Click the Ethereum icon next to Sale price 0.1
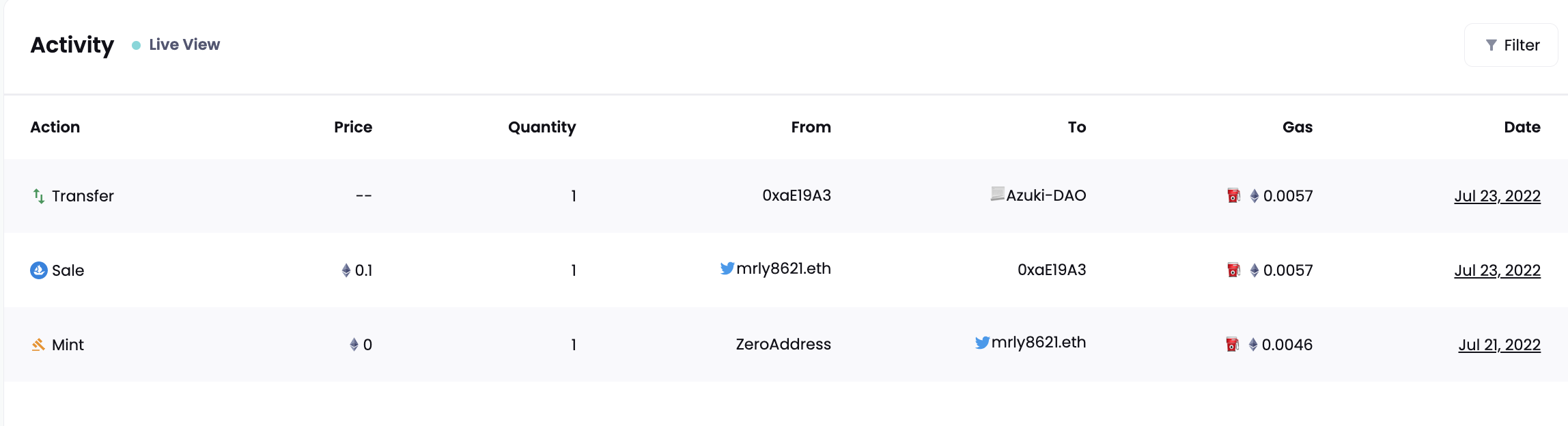This screenshot has width=1568, height=426. pyautogui.click(x=346, y=270)
